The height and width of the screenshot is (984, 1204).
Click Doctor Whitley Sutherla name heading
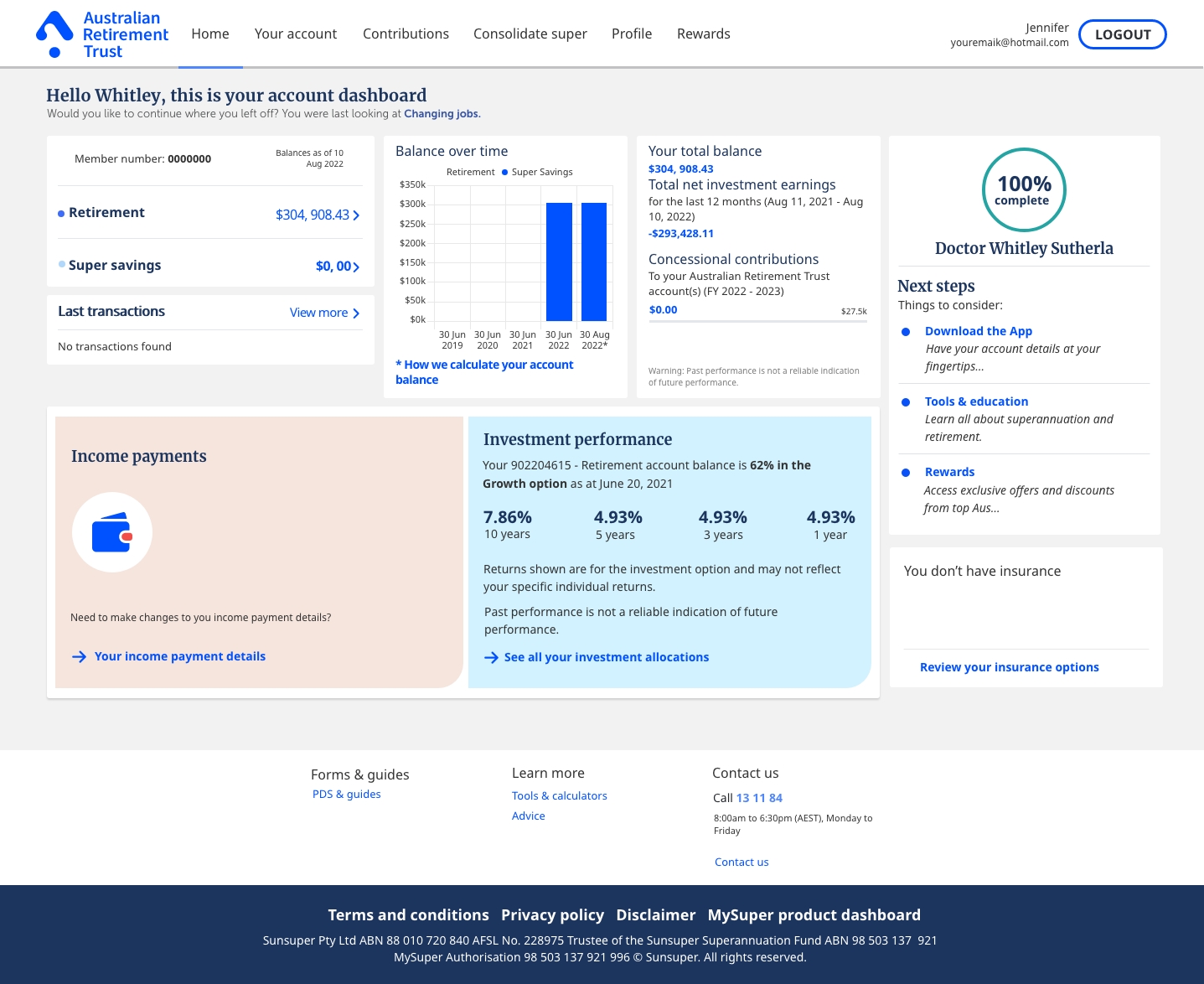(1024, 248)
